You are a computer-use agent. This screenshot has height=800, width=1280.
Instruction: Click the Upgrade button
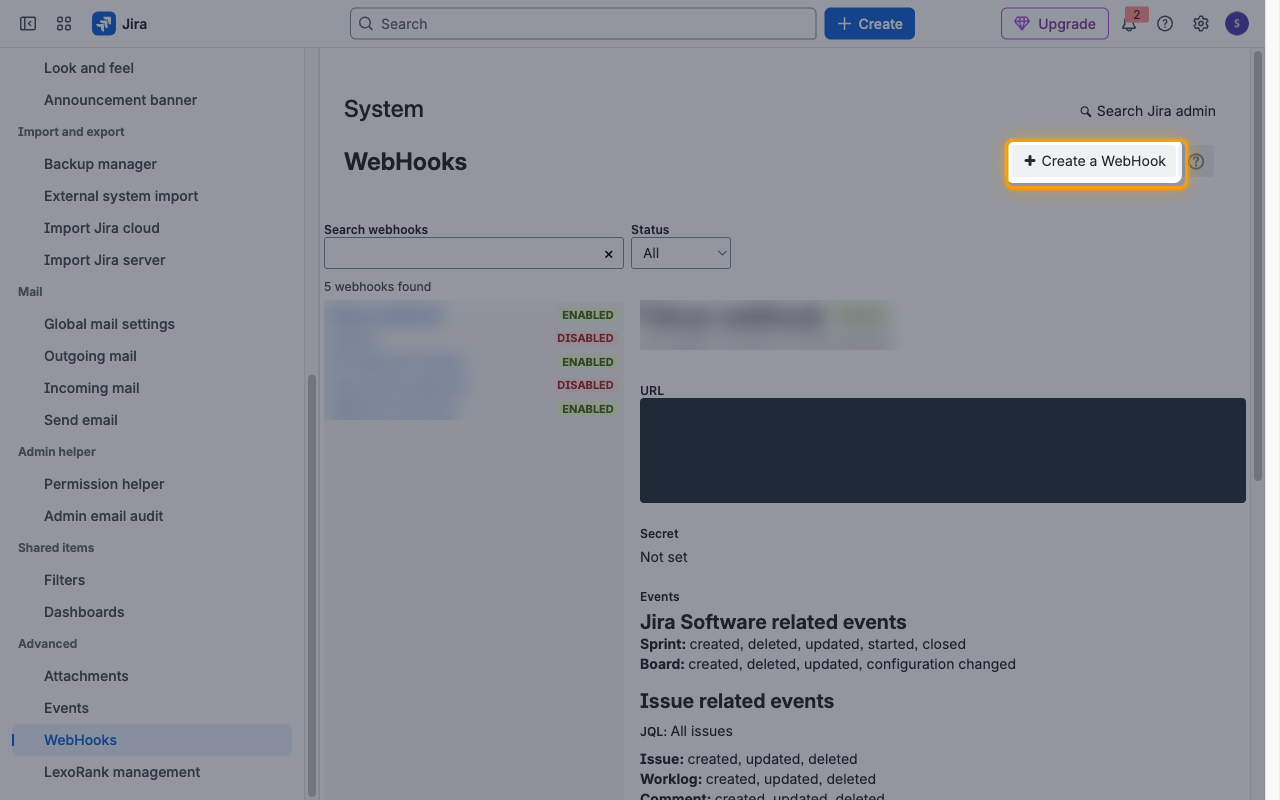[x=1055, y=24]
